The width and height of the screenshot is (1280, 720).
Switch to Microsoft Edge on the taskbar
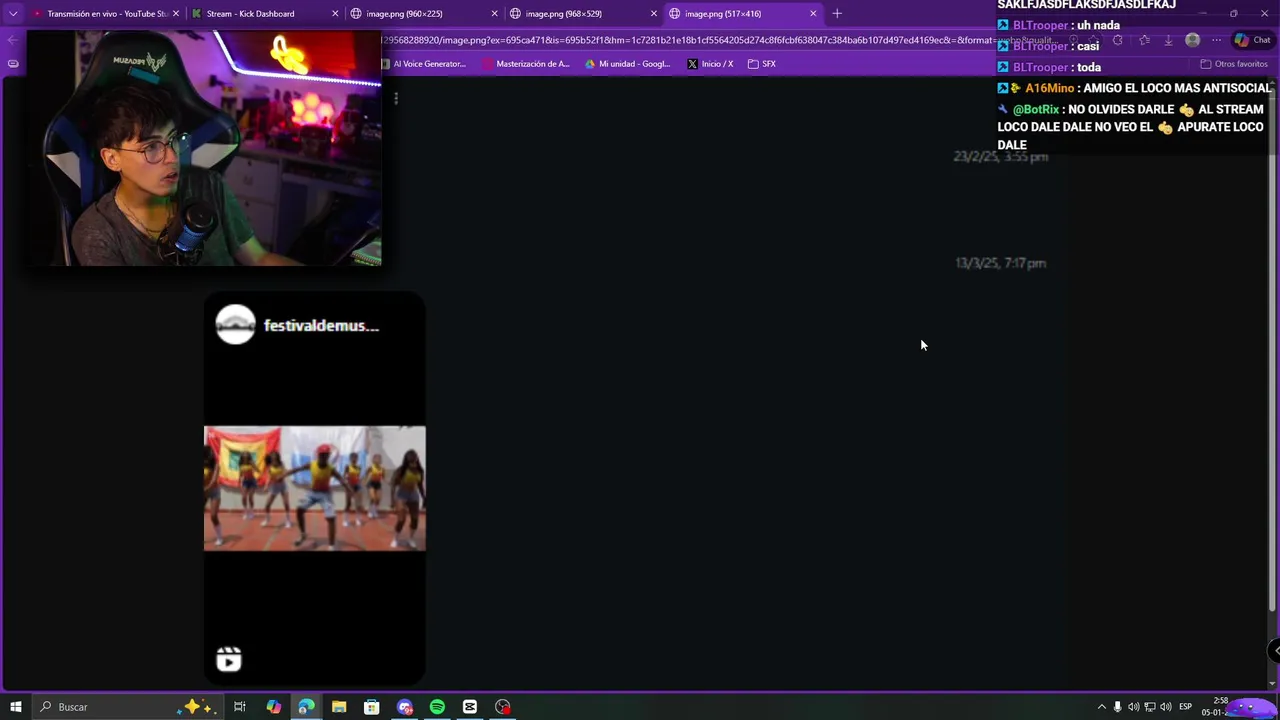click(306, 707)
